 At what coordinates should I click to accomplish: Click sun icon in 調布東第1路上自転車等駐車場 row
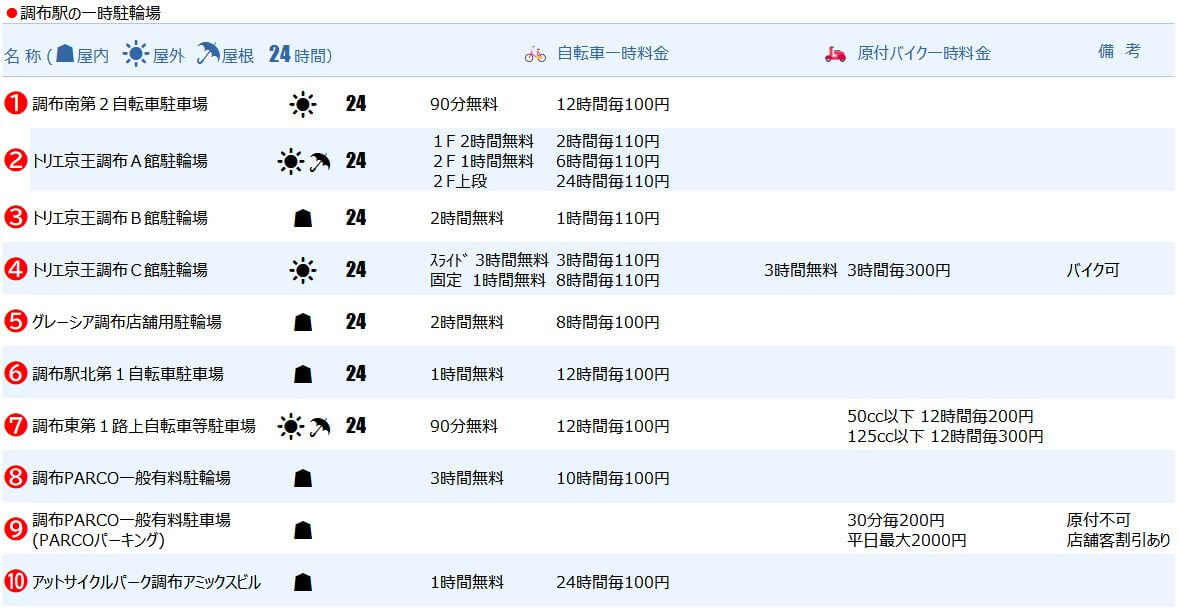[x=290, y=426]
